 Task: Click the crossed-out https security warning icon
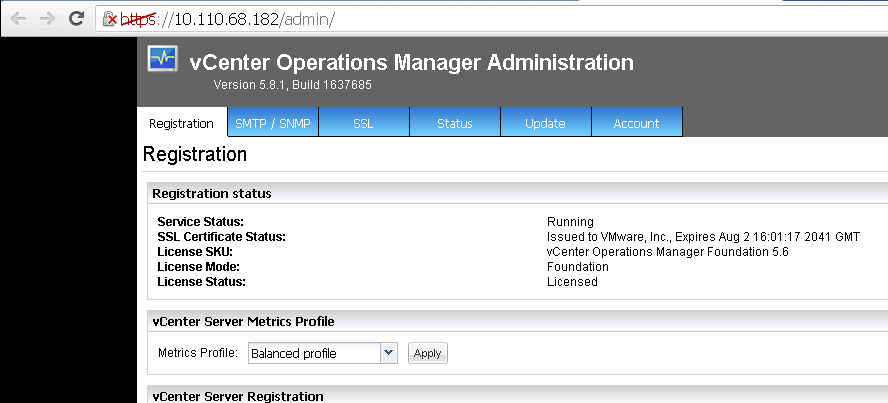pos(112,19)
